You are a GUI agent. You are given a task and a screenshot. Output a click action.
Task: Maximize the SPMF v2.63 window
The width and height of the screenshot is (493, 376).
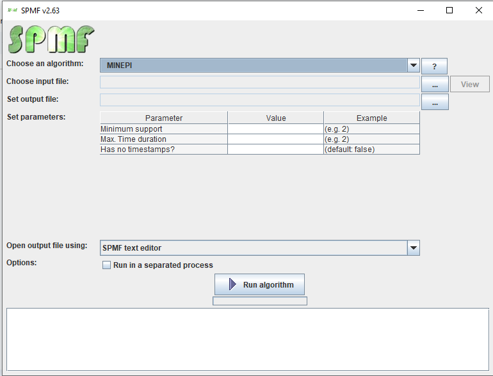[x=449, y=10]
